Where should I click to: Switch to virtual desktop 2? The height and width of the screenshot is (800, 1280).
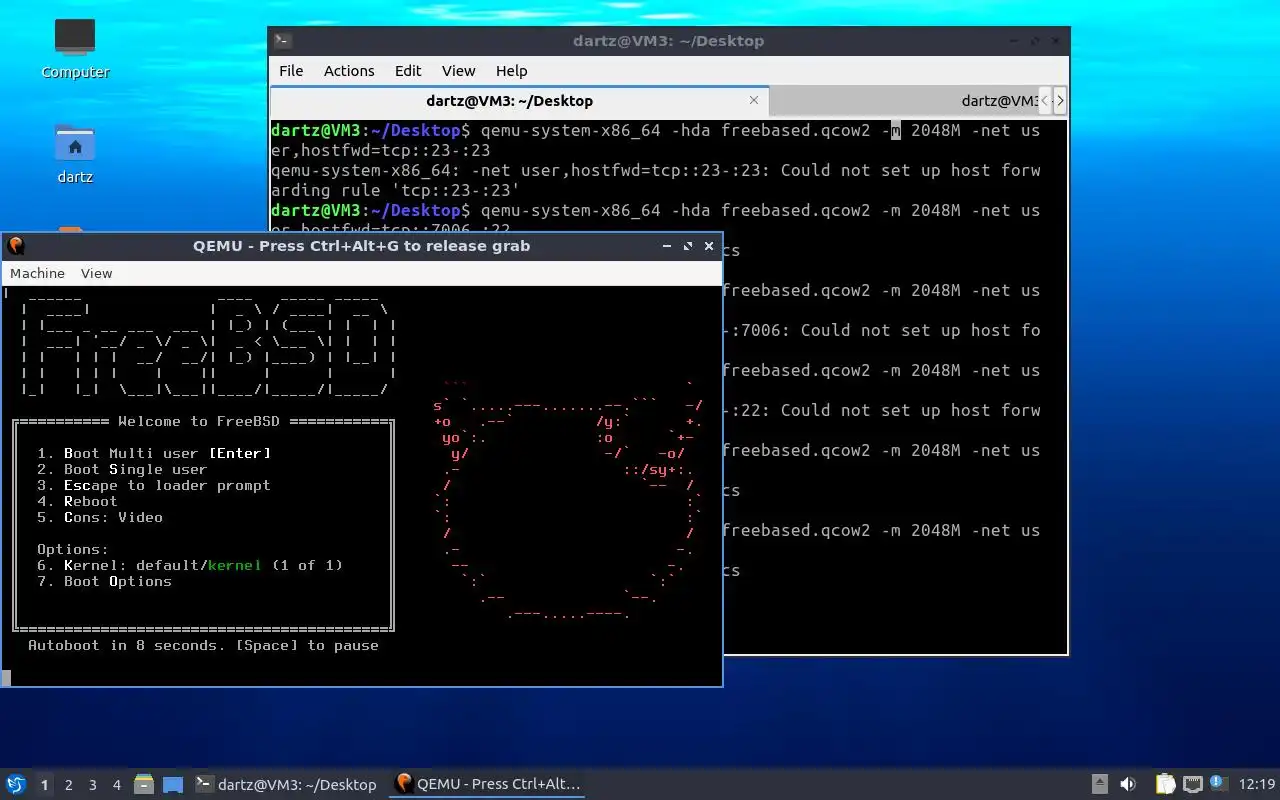click(68, 785)
